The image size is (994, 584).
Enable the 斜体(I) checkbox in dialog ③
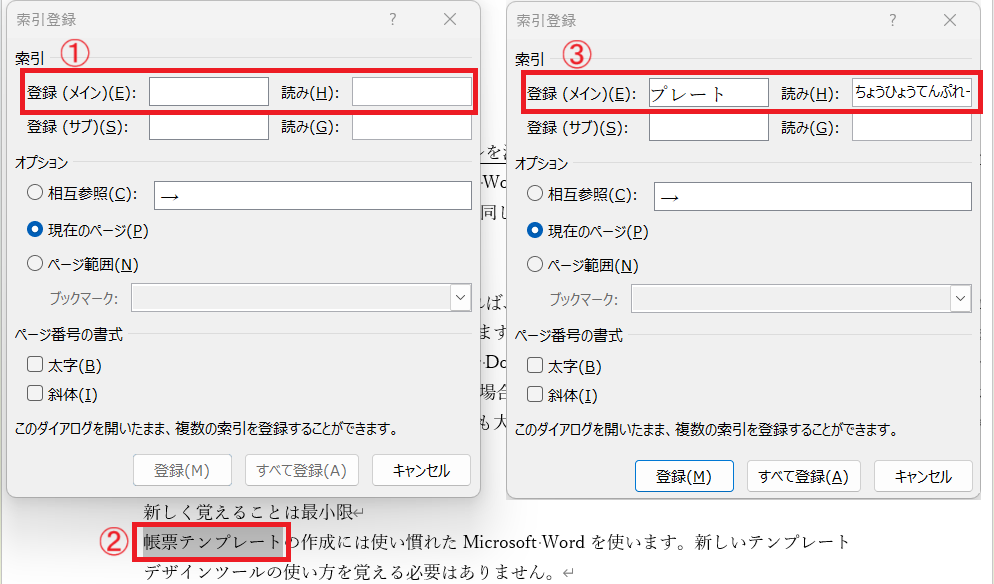535,395
